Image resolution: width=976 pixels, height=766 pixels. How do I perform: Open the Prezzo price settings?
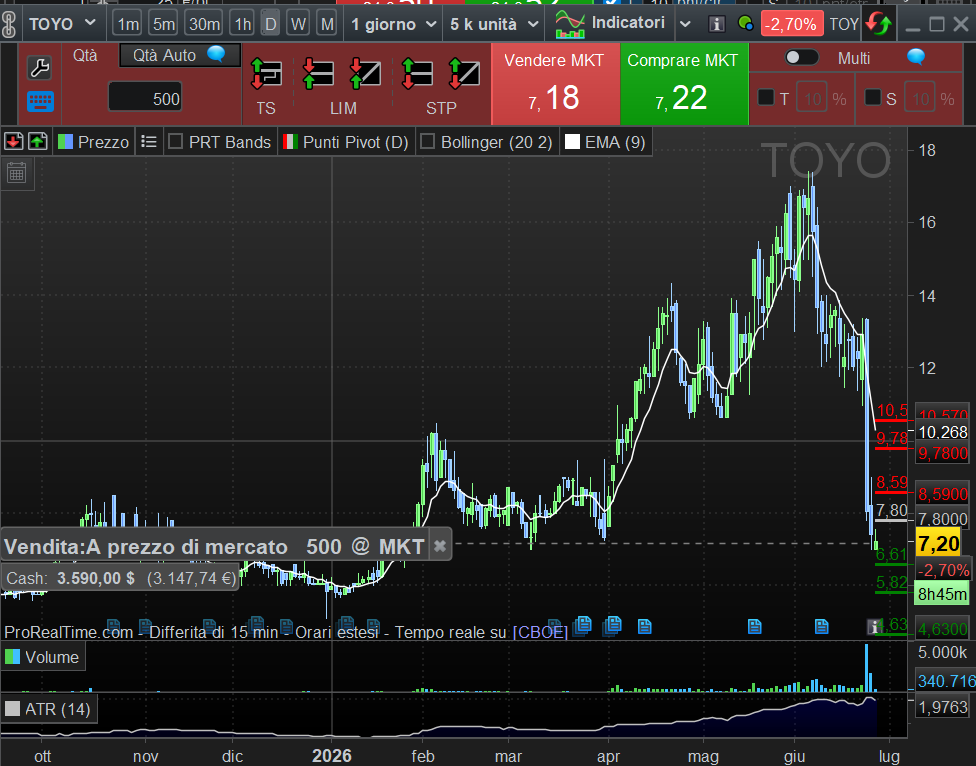pos(93,142)
